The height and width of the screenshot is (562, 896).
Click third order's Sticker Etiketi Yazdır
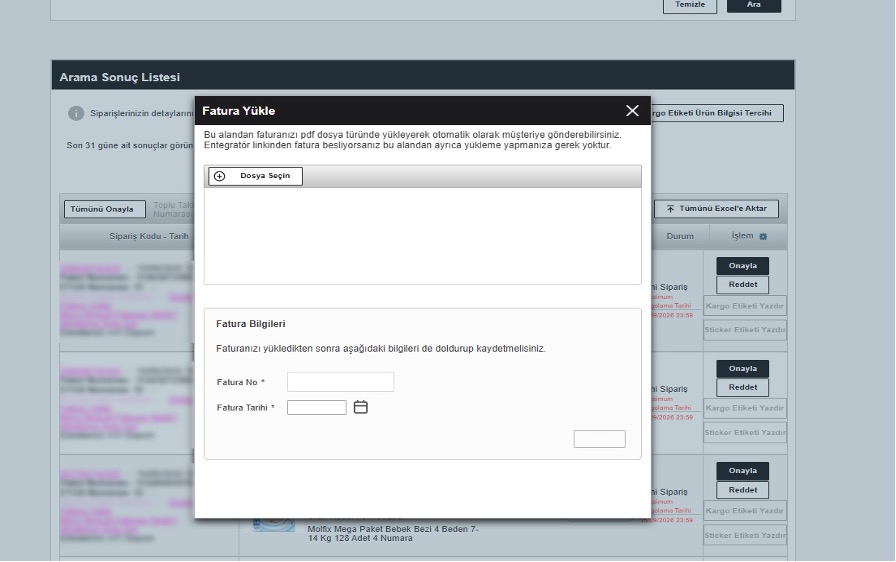click(745, 536)
